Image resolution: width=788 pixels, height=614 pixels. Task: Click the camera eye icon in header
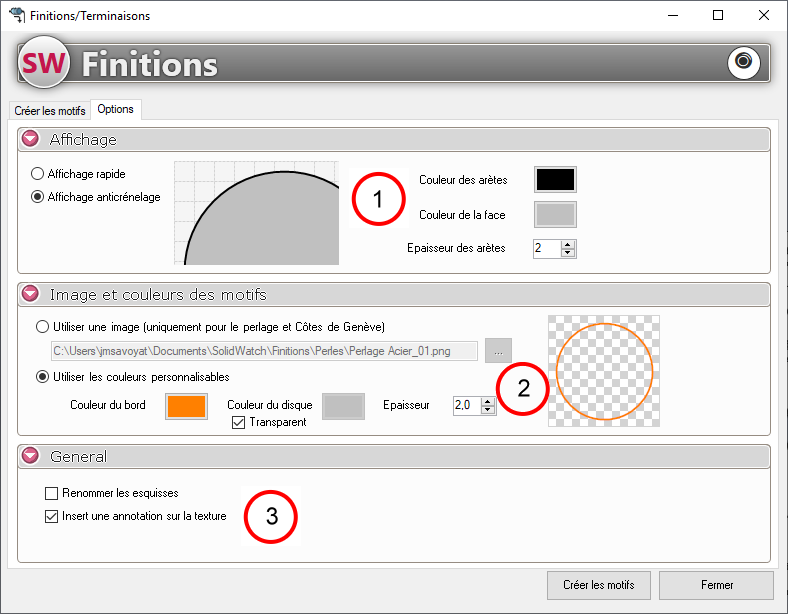point(743,63)
